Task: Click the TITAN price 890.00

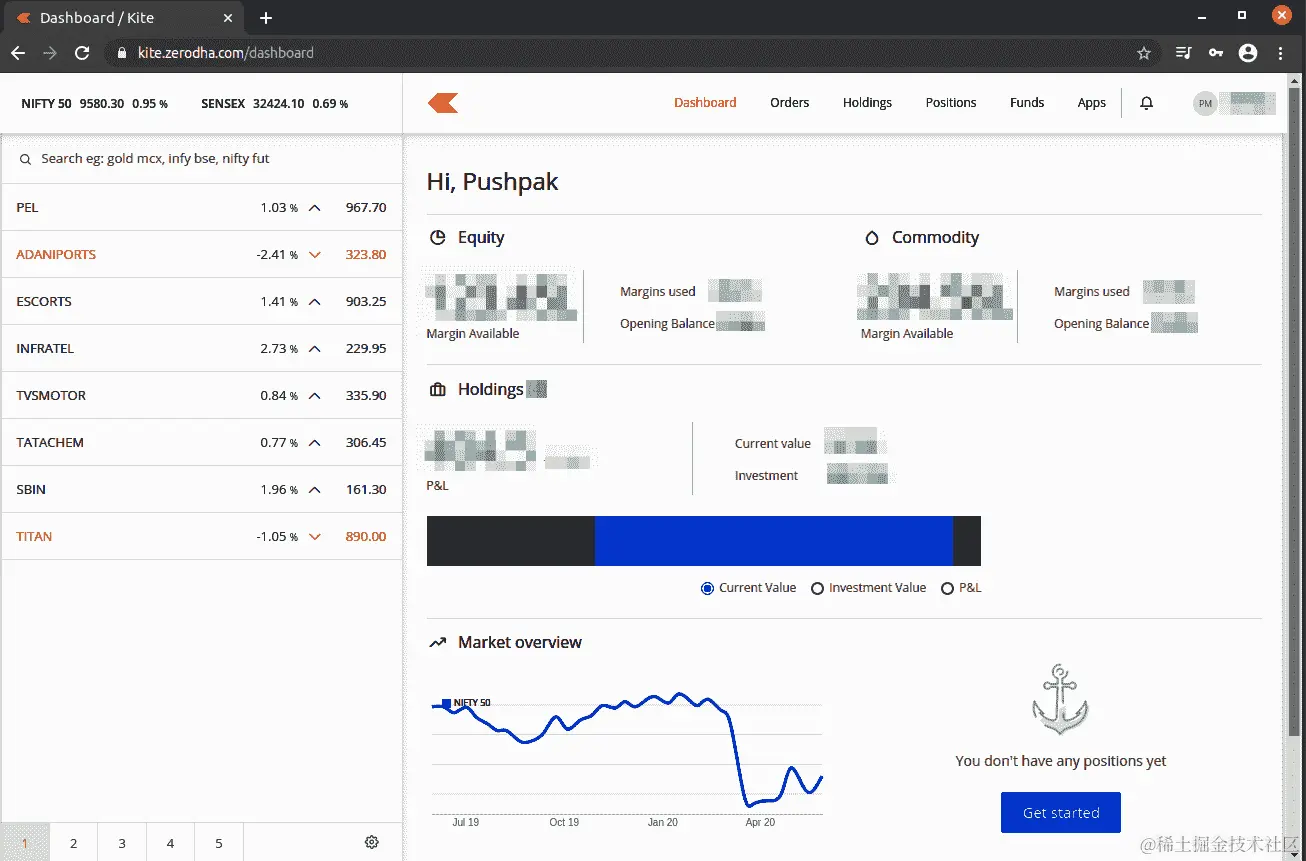Action: coord(366,537)
